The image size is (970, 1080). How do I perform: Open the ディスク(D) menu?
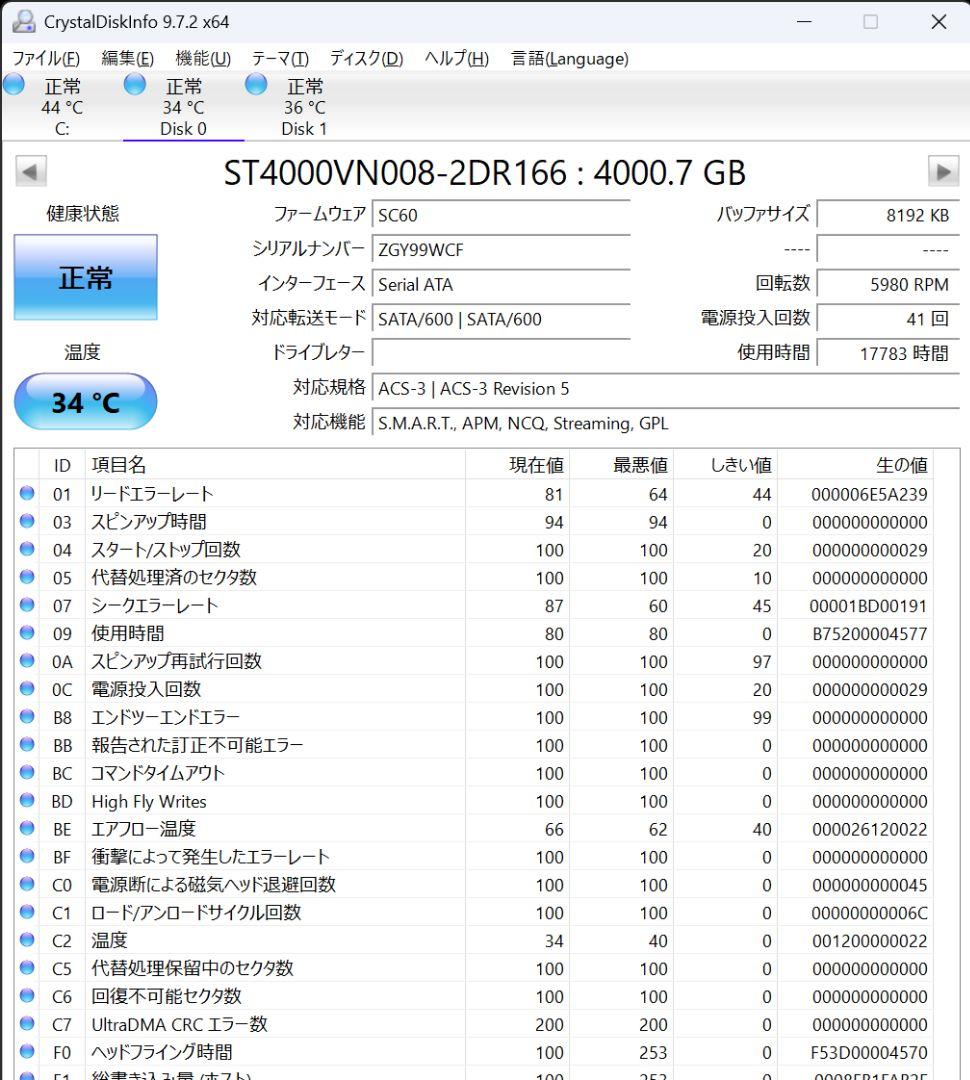click(365, 58)
